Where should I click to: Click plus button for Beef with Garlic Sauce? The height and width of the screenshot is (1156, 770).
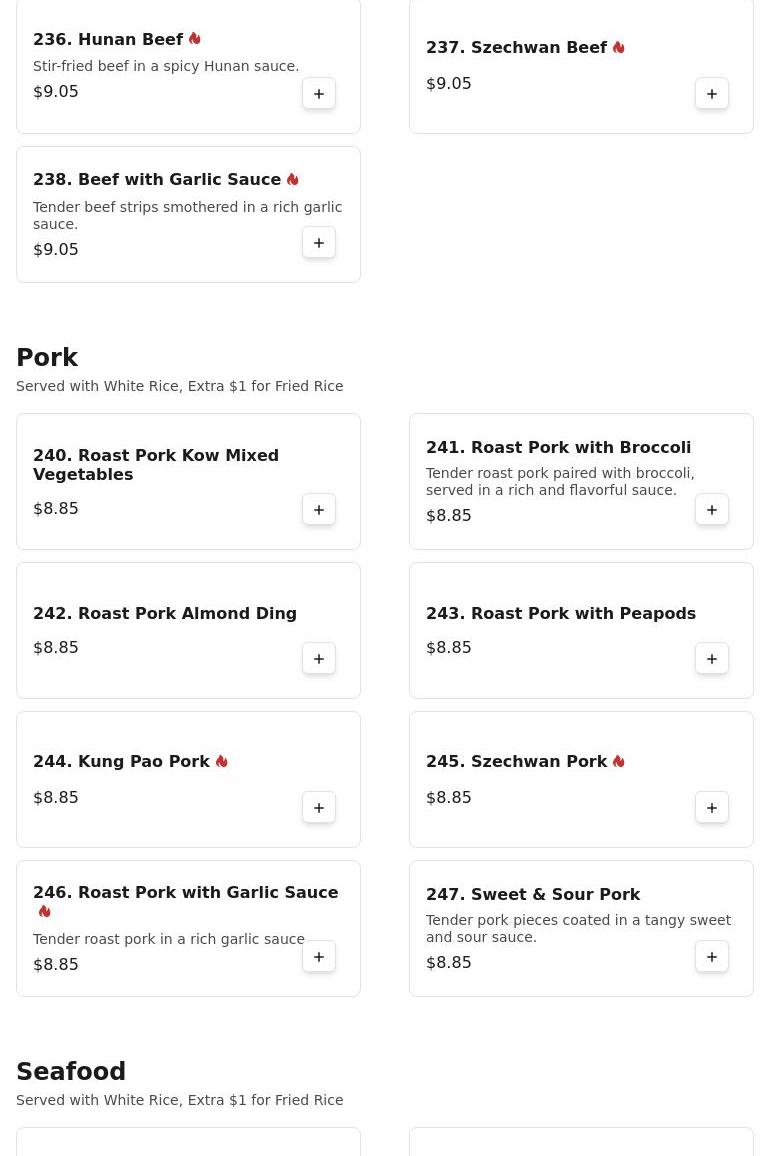(x=319, y=243)
